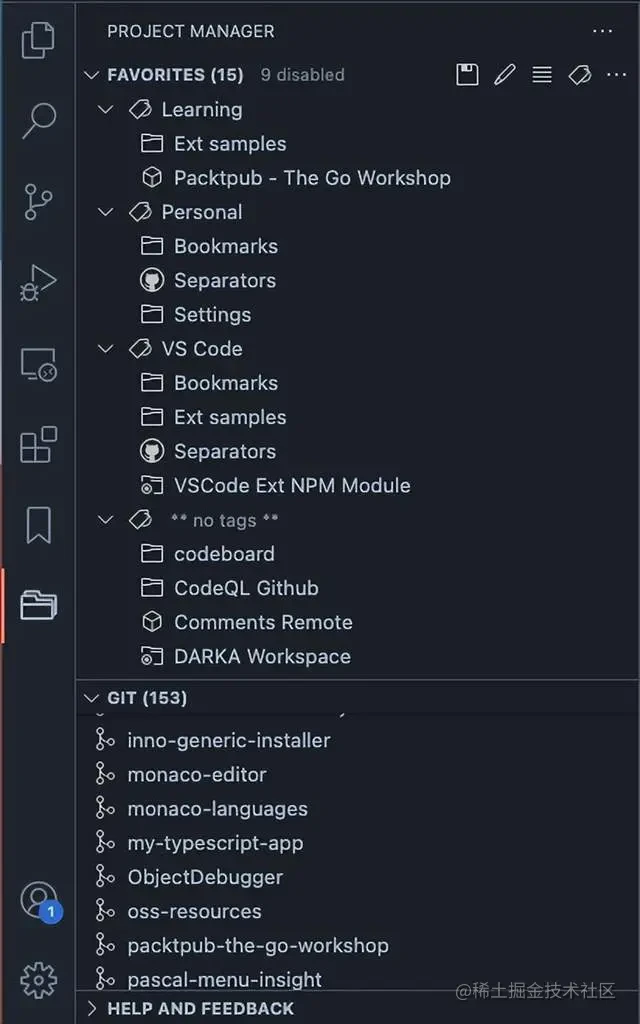Toggle the view as list icon

pyautogui.click(x=542, y=75)
